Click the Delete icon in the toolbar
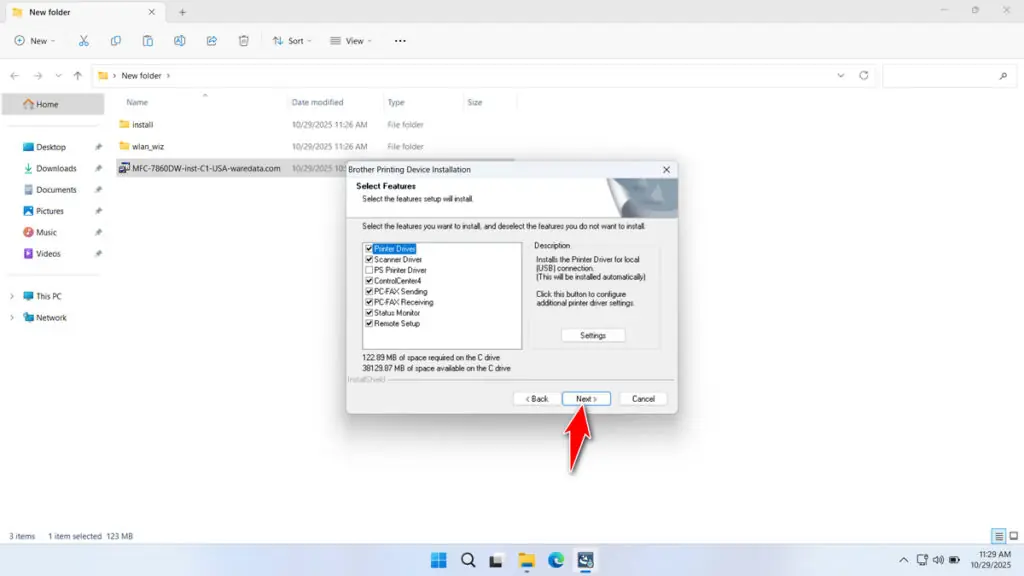This screenshot has height=576, width=1024. [243, 40]
